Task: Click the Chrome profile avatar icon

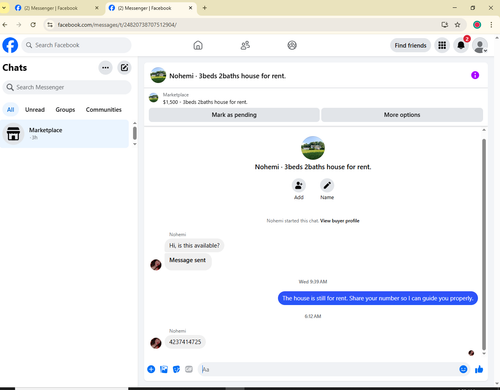Action: (x=477, y=25)
